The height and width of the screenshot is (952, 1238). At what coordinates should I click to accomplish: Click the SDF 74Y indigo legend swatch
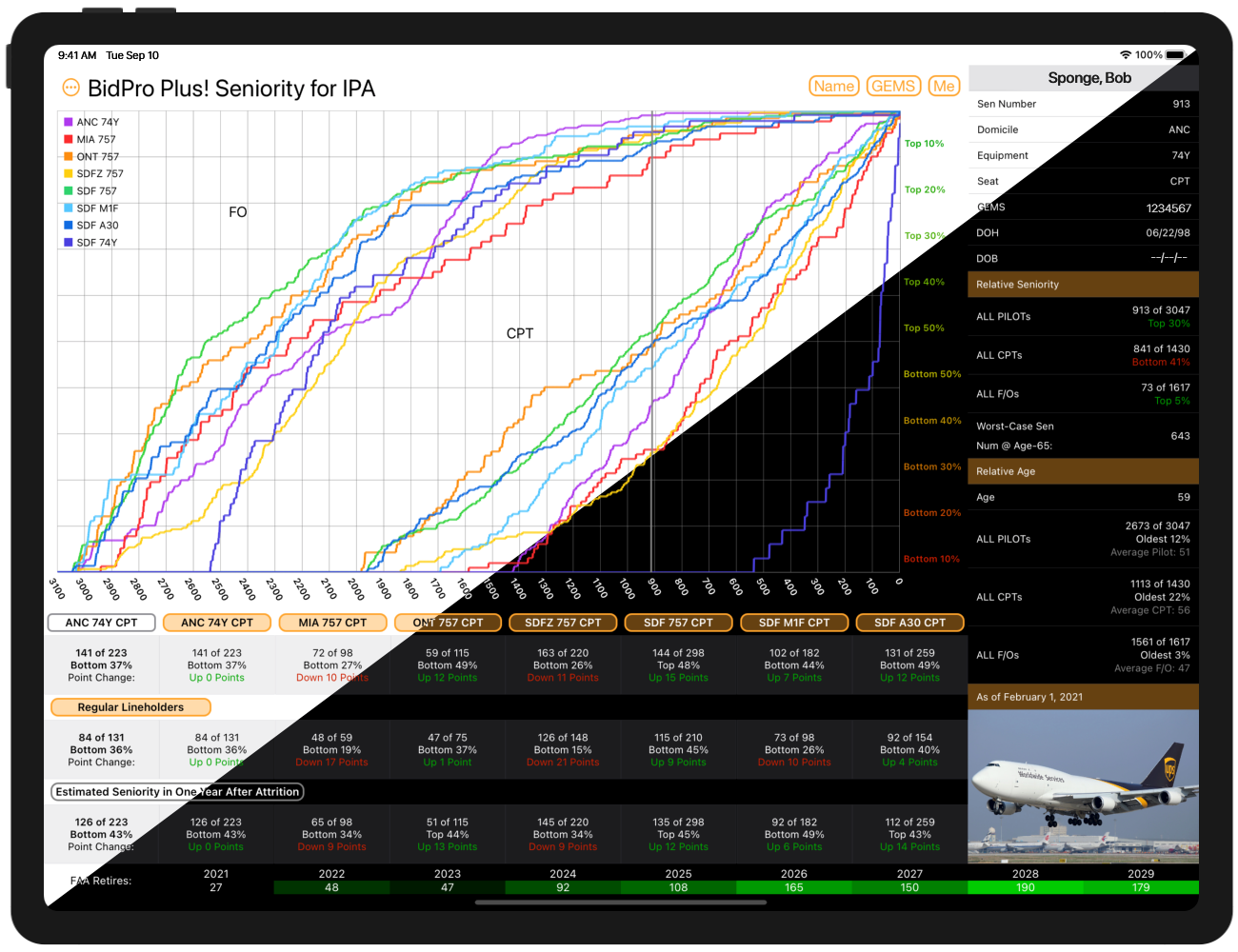pos(69,242)
